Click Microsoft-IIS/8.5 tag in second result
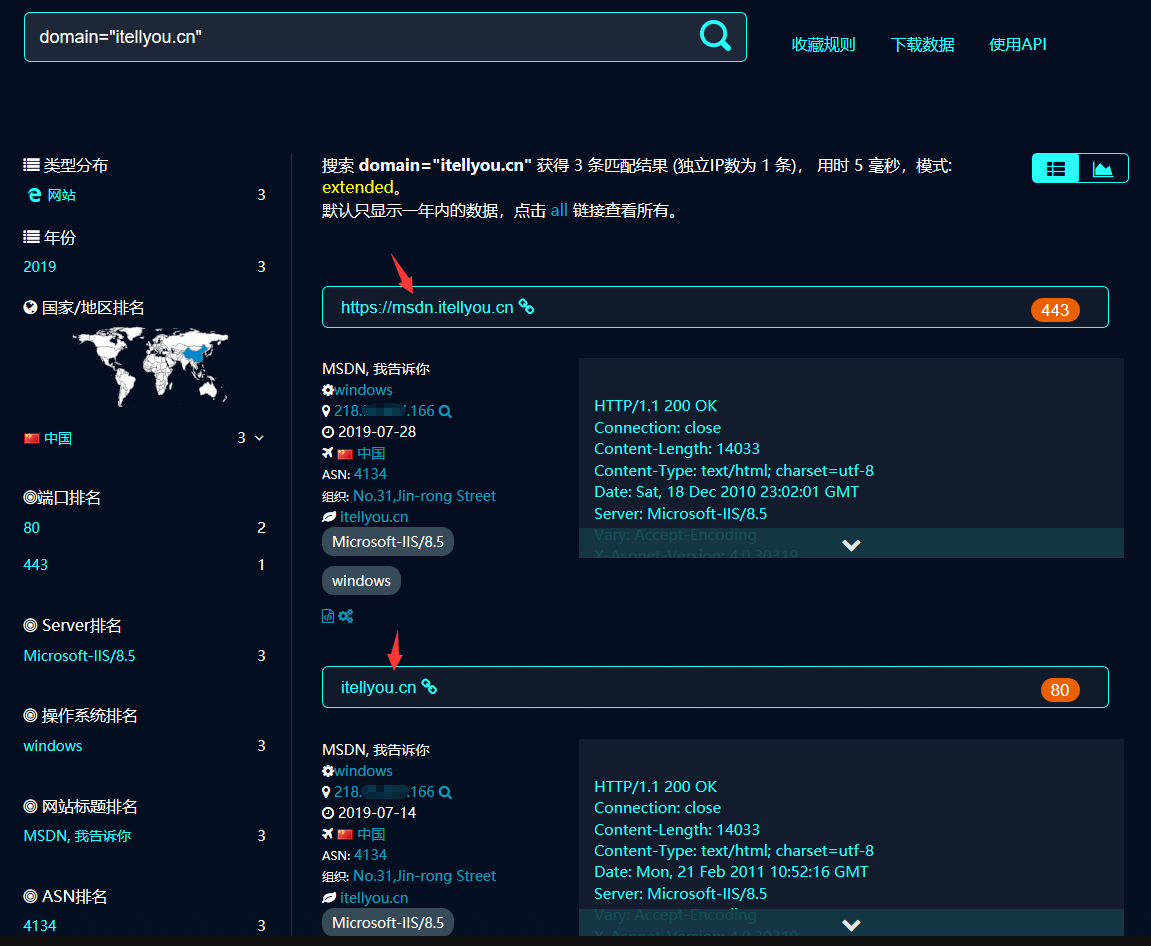The image size is (1151, 946). (x=388, y=923)
